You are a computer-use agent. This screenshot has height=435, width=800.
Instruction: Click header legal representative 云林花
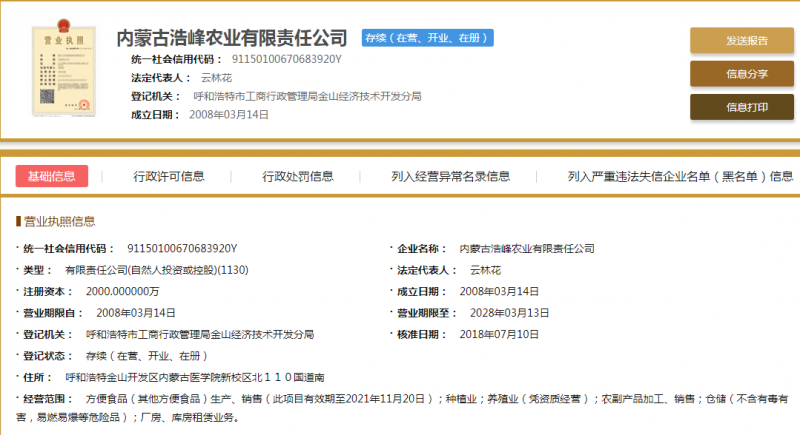pyautogui.click(x=216, y=78)
